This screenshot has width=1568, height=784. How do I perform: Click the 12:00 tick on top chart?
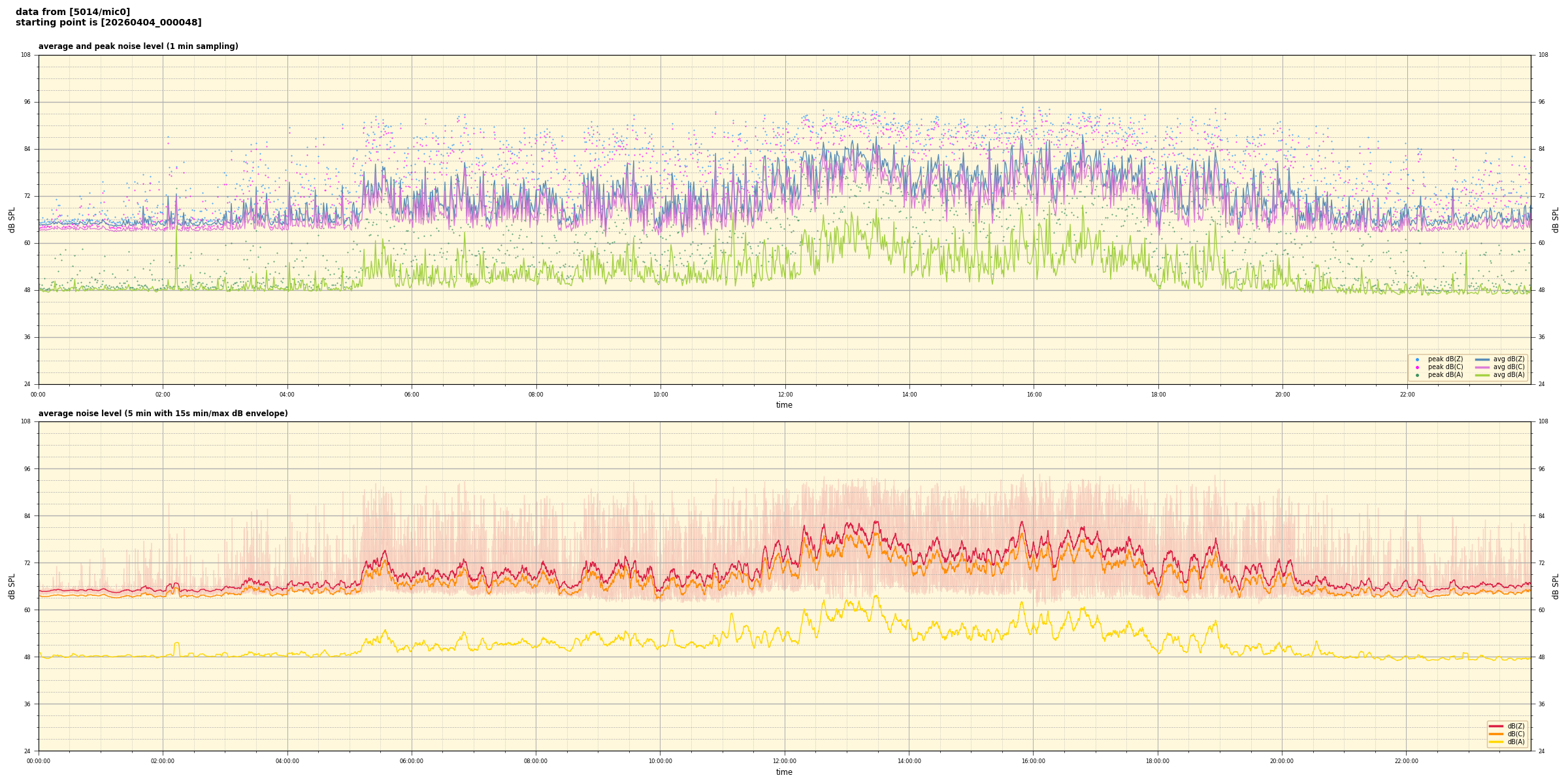pyautogui.click(x=785, y=395)
